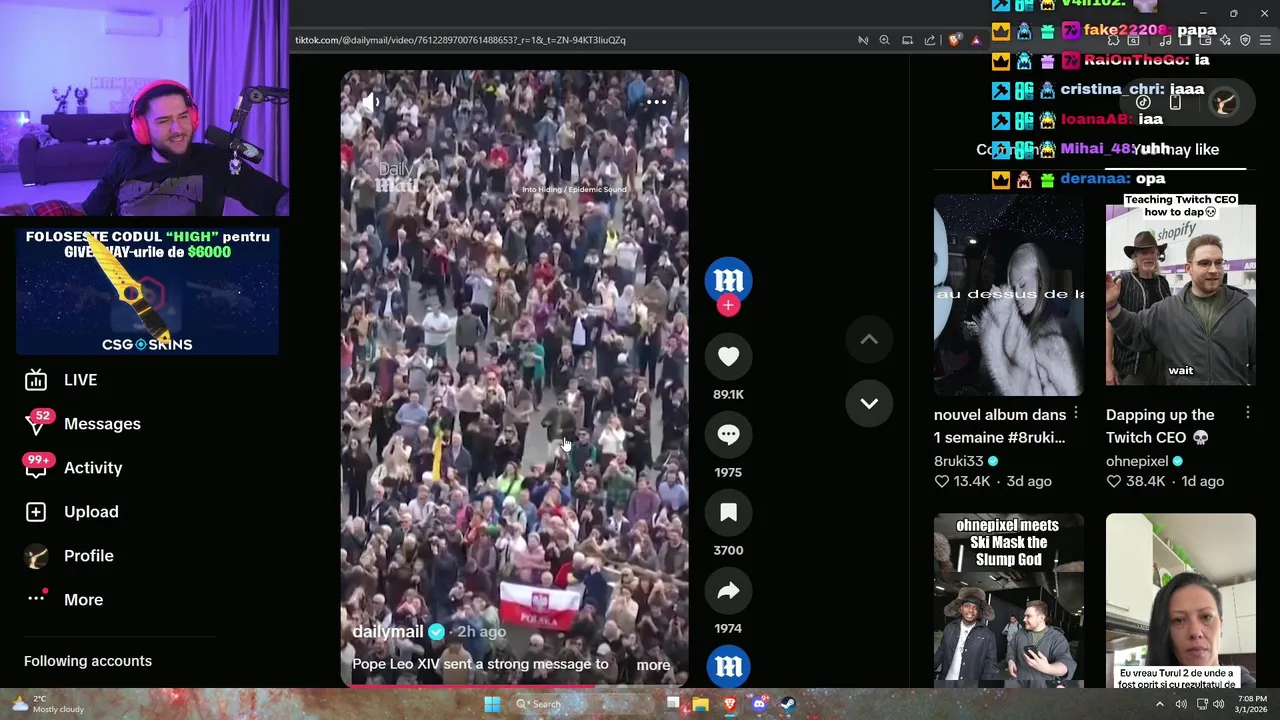Open options for Dapping up Twitch CEO video
This screenshot has height=720, width=1280.
[x=1248, y=413]
